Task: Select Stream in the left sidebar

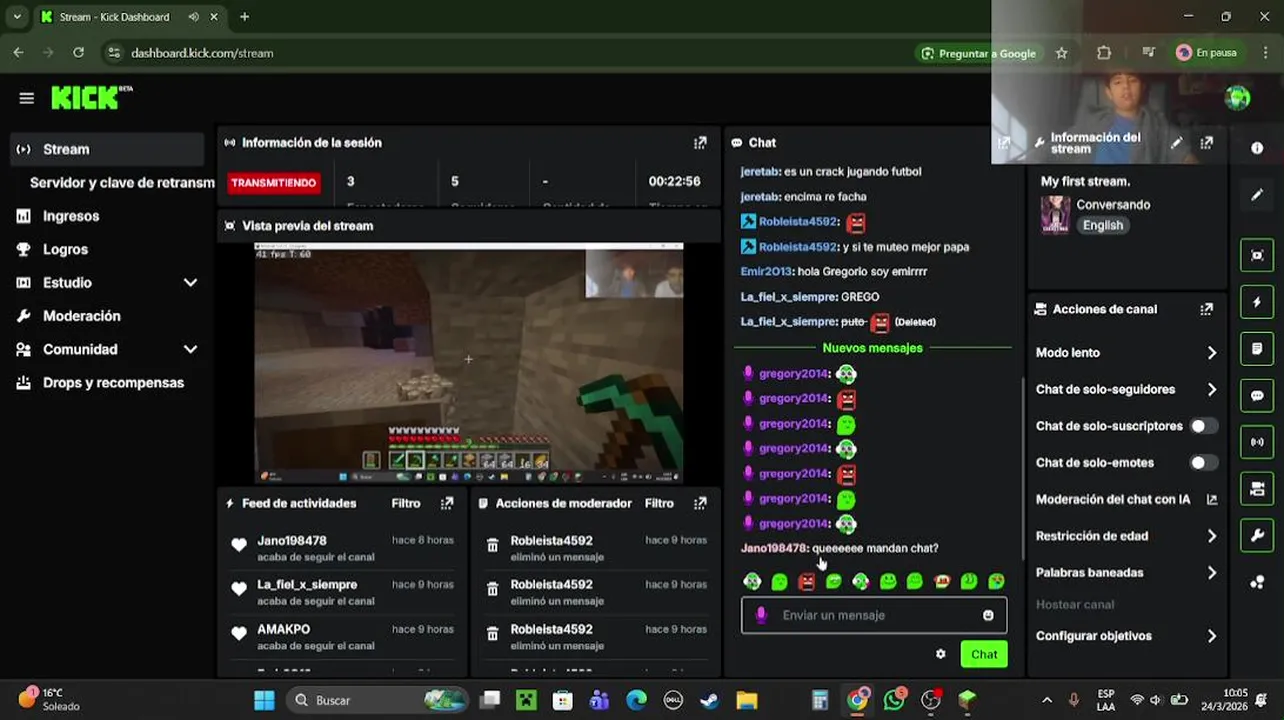Action: (x=106, y=149)
